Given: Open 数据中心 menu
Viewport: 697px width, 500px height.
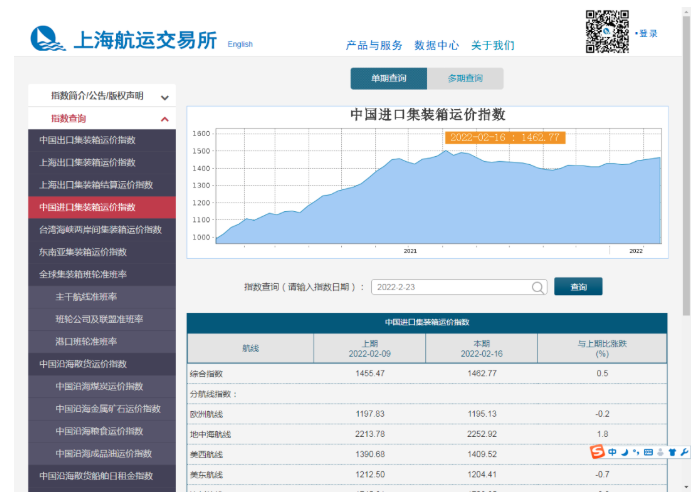Looking at the screenshot, I should point(437,45).
